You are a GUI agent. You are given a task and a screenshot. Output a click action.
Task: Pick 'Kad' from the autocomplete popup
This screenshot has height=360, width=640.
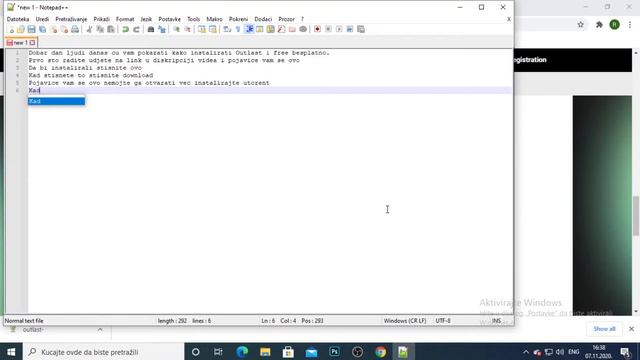(56, 101)
